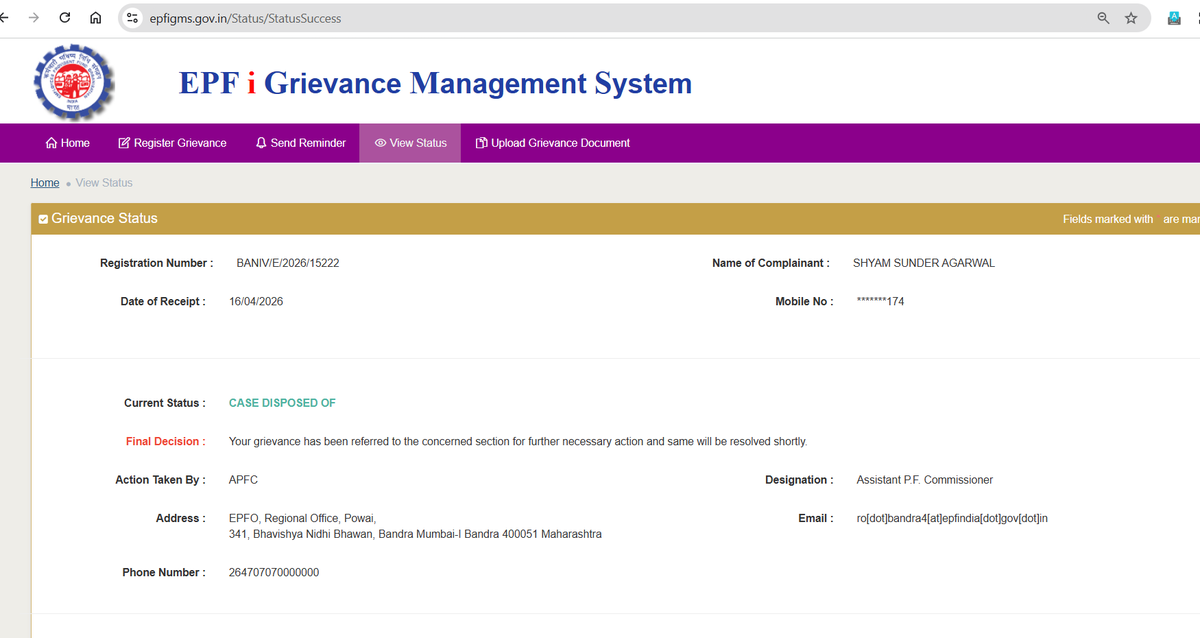Click the browser forward arrow

(x=35, y=18)
